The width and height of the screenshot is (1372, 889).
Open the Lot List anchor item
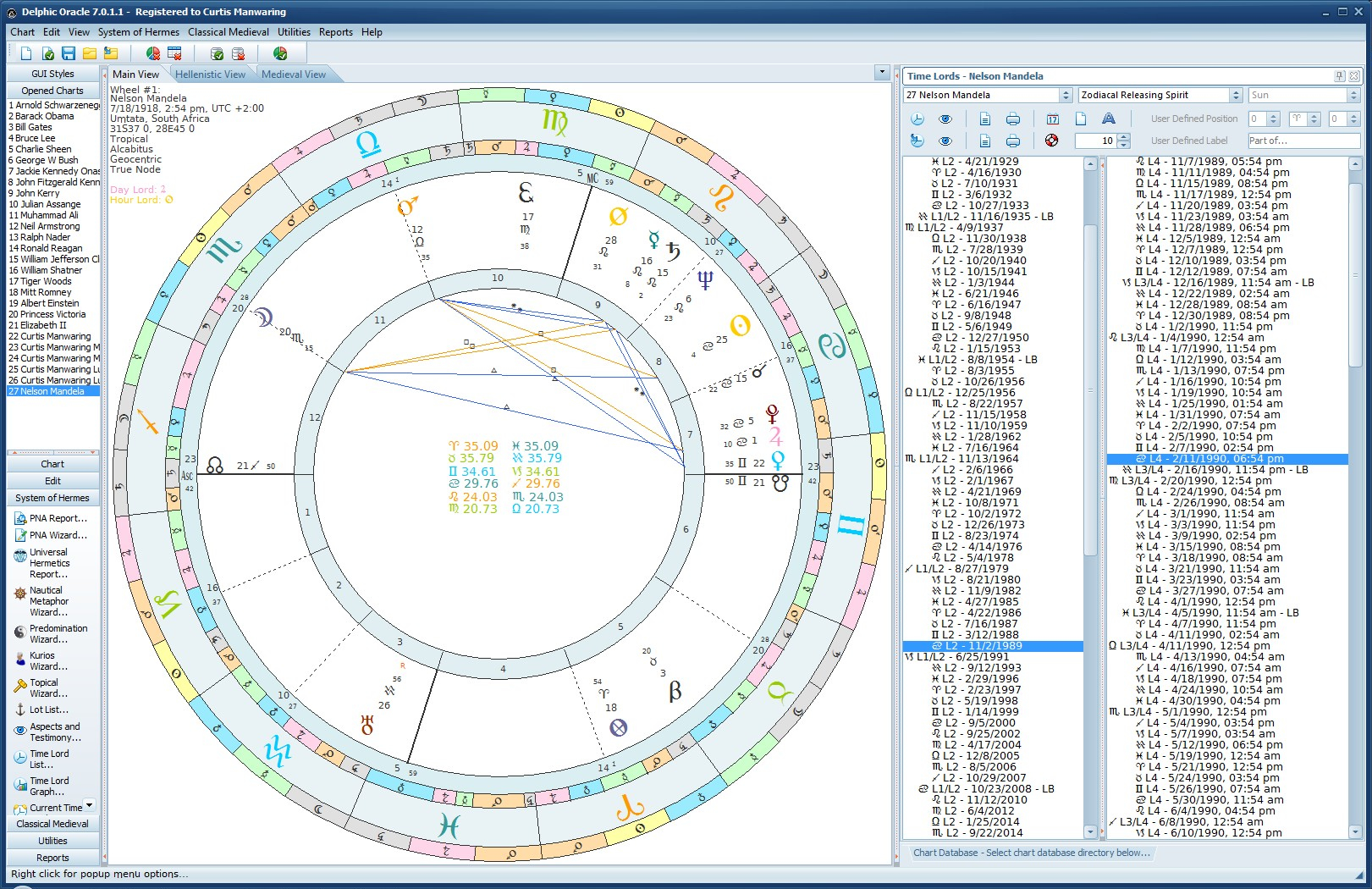pyautogui.click(x=42, y=710)
